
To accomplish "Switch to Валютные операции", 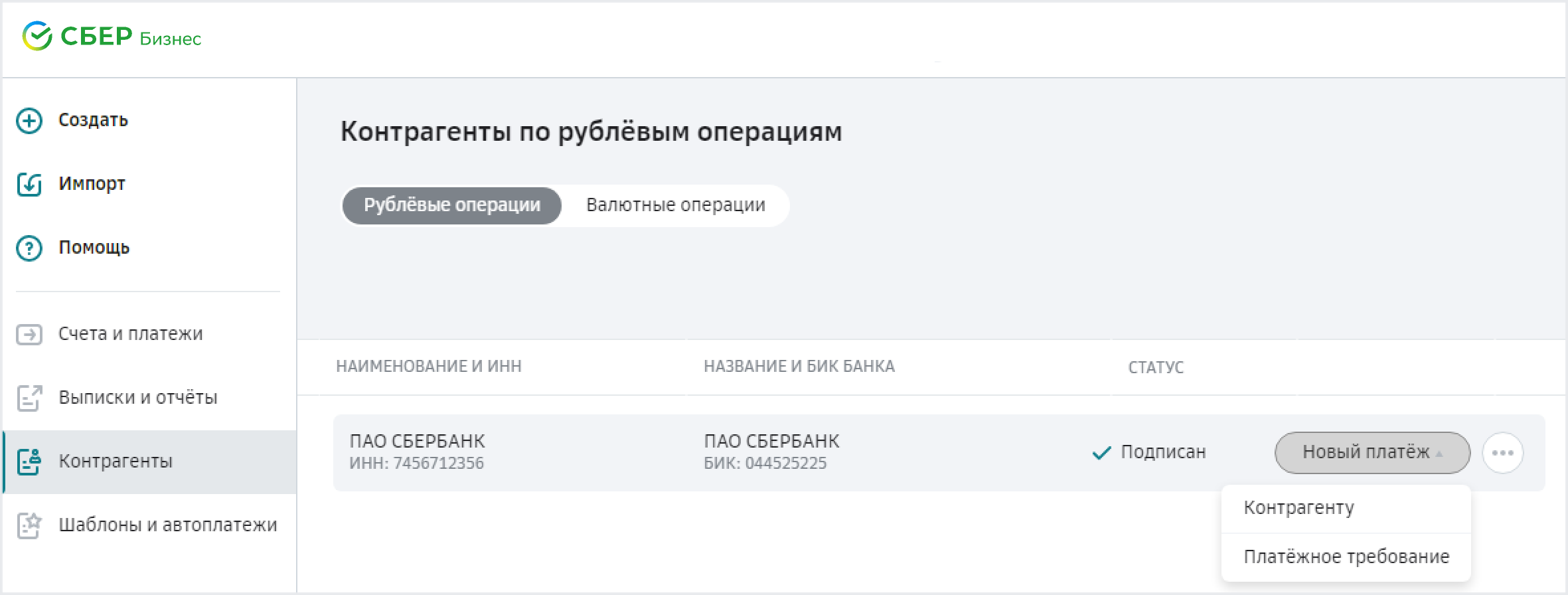I will (x=675, y=205).
